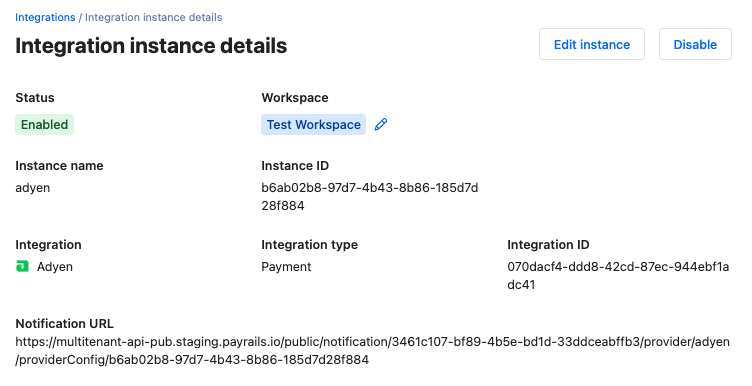Click the Integration type field label

[x=310, y=245]
